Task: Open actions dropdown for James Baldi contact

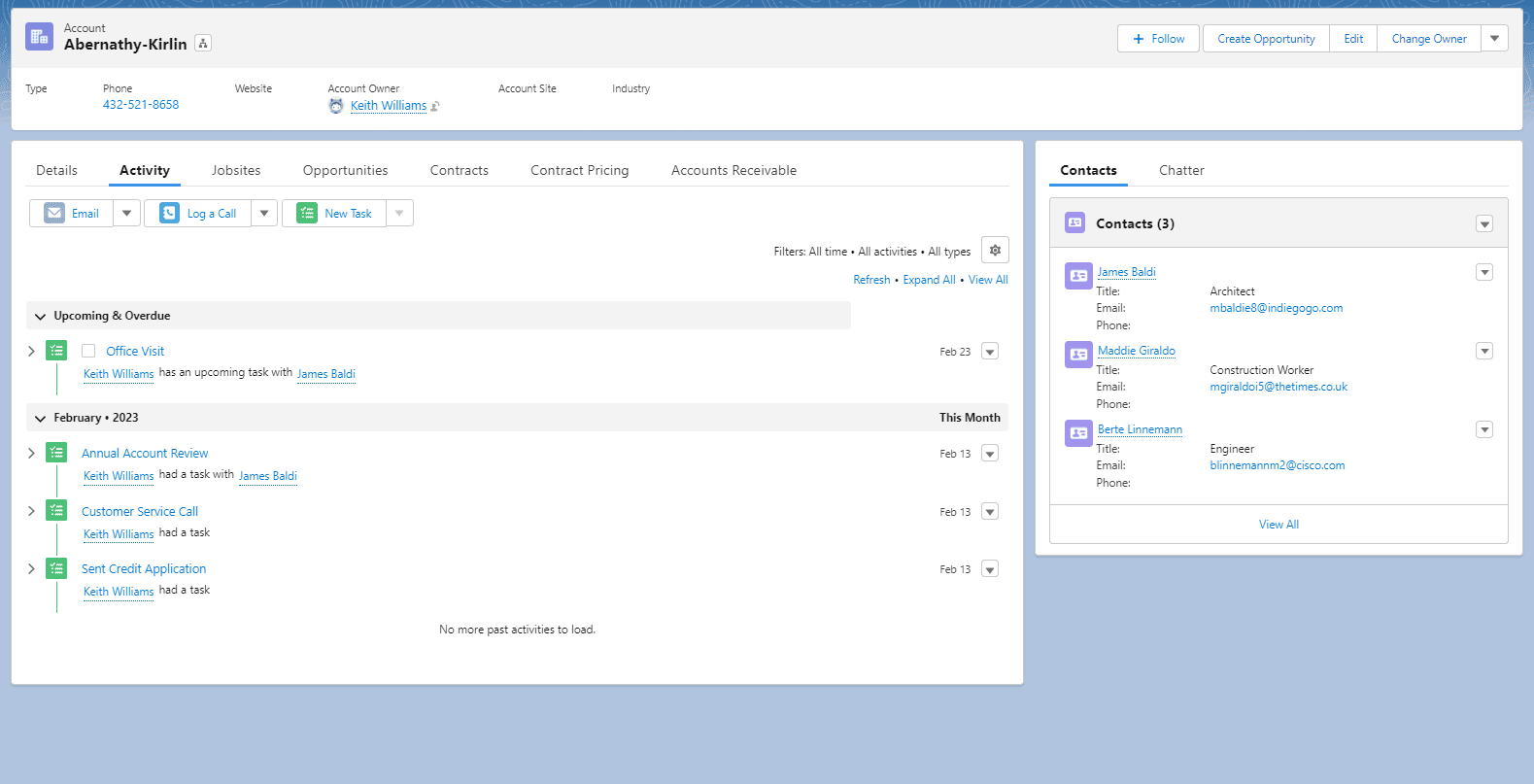Action: 1484,272
